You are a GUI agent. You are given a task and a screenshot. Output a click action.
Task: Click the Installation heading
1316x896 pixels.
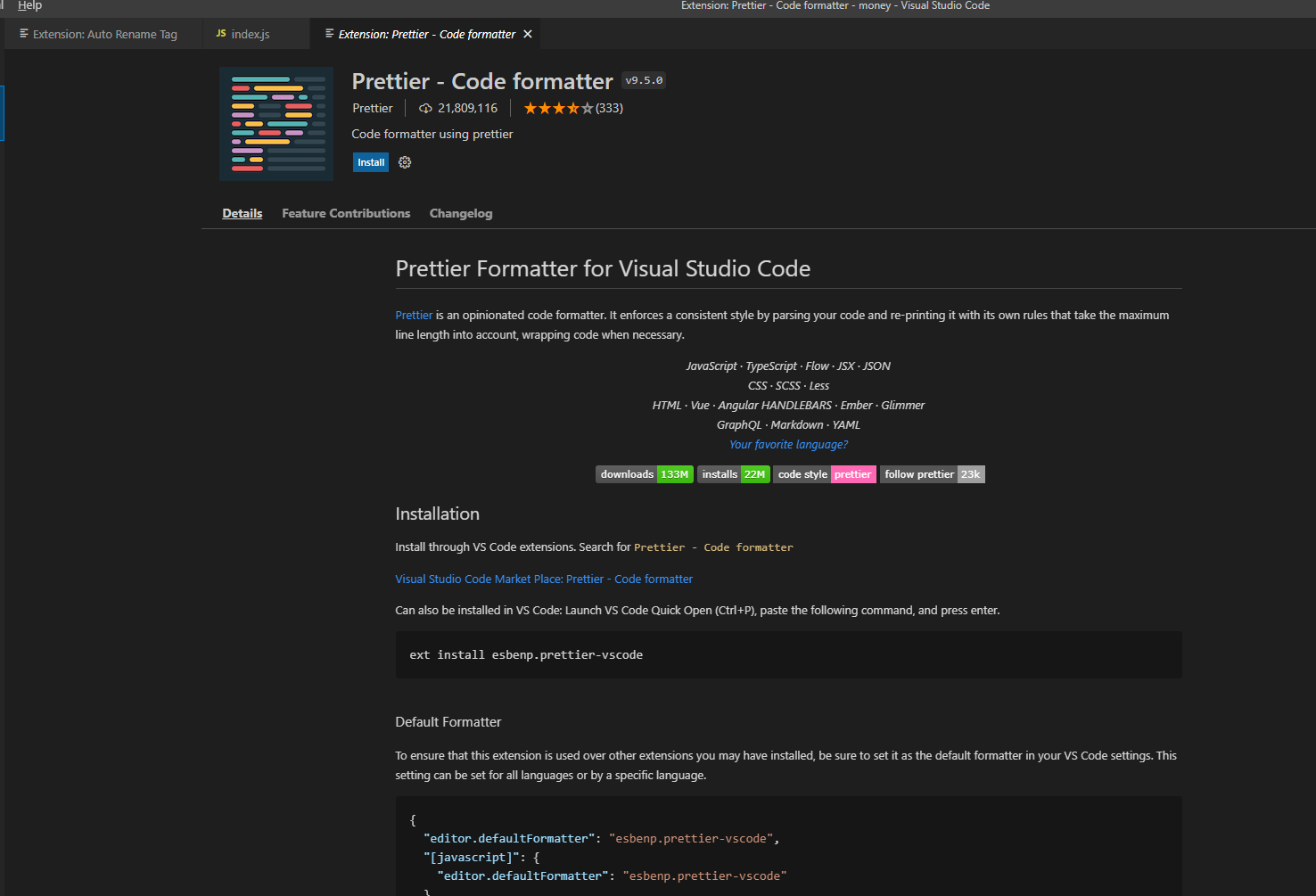[x=437, y=514]
